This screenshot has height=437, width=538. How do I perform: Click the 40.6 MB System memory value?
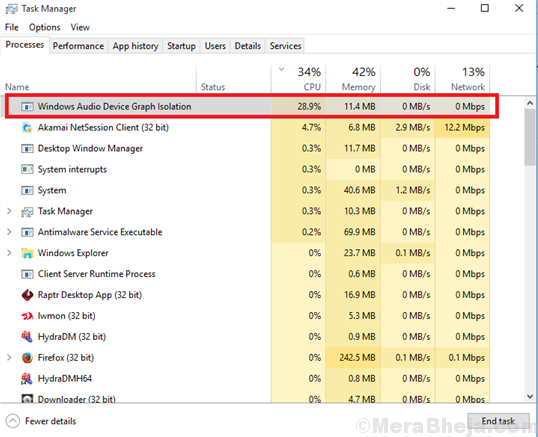pos(360,190)
